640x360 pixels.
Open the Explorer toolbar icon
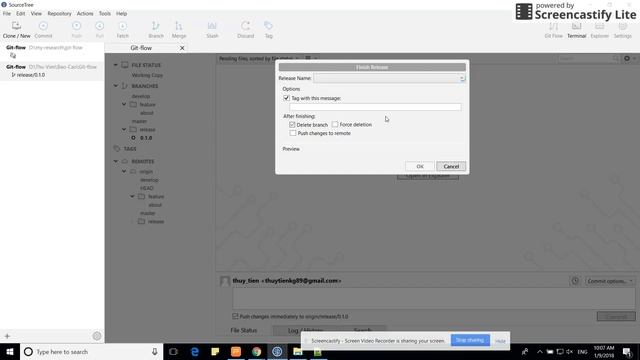pos(599,30)
